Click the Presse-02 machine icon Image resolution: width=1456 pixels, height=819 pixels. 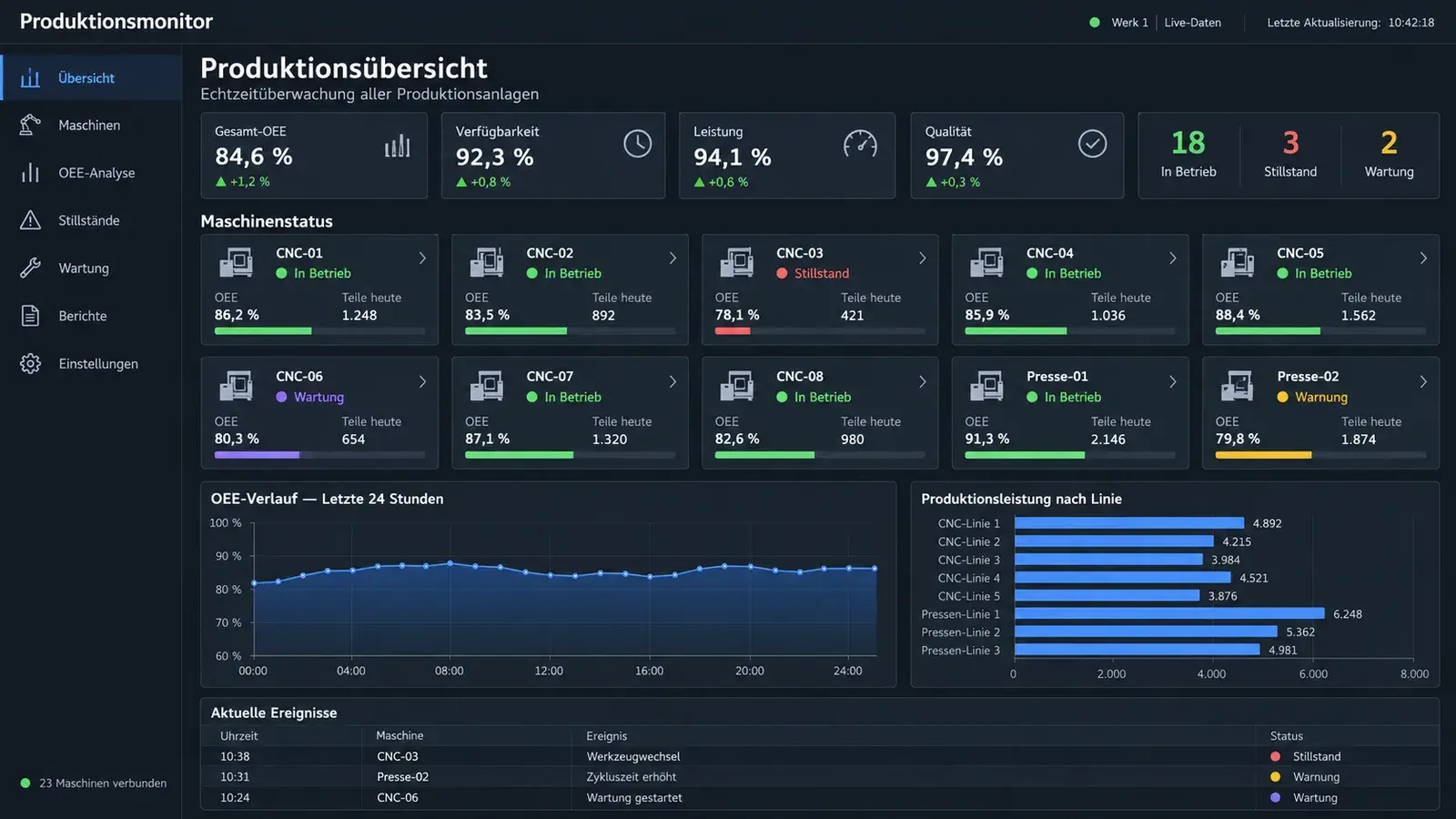1238,387
